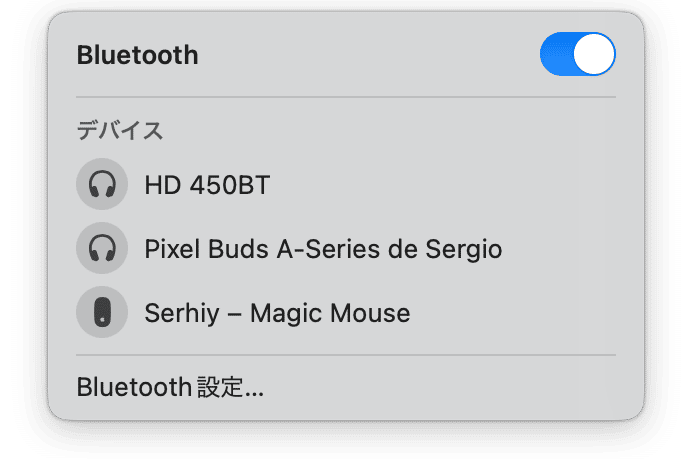Click the name Serhiy in the mouse entry
692x476 pixels.
click(x=182, y=314)
